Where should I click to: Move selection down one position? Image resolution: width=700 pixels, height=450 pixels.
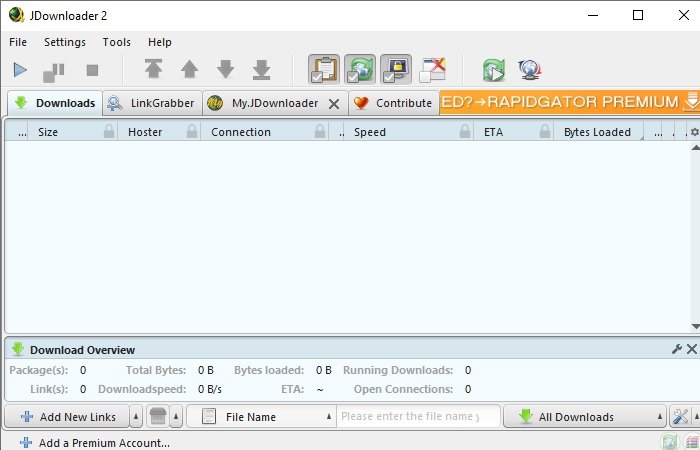(x=225, y=69)
